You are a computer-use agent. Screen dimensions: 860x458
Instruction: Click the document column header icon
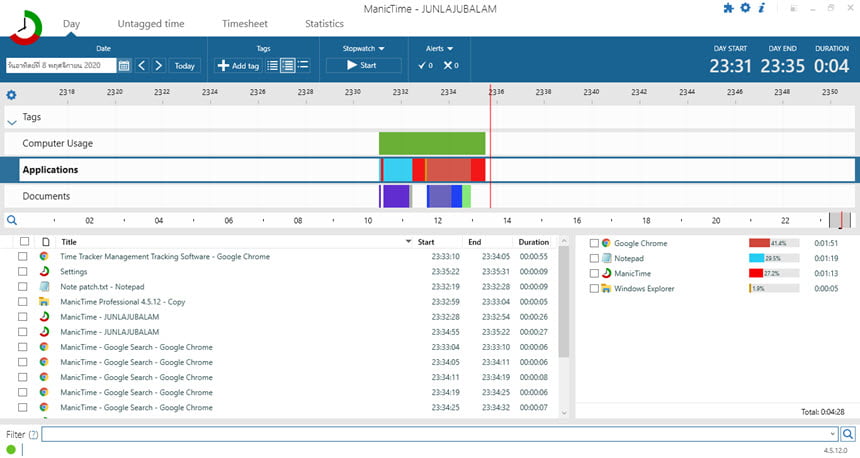[46, 242]
